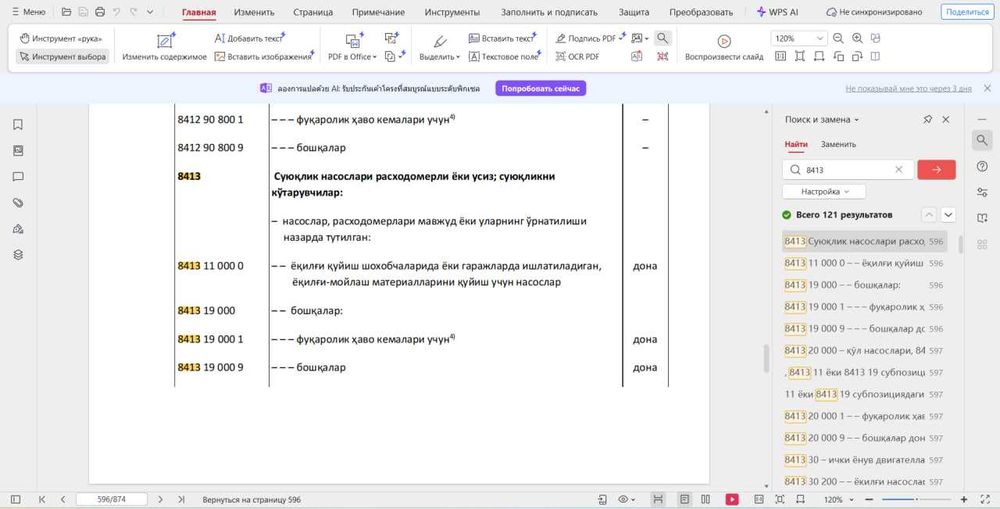Activate the Hand tool (Инструмент «рука»)
Image resolution: width=1000 pixels, height=509 pixels.
pyautogui.click(x=61, y=38)
